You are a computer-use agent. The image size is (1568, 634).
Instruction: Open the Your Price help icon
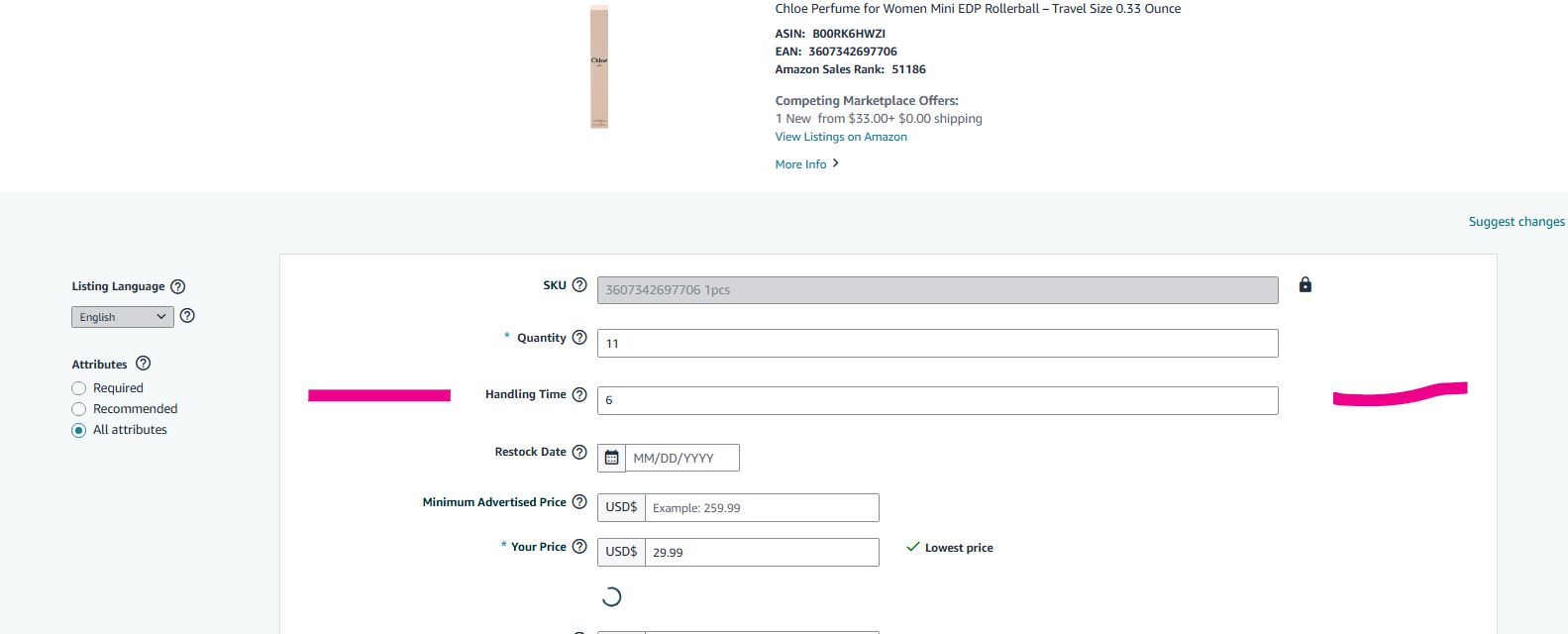point(579,547)
